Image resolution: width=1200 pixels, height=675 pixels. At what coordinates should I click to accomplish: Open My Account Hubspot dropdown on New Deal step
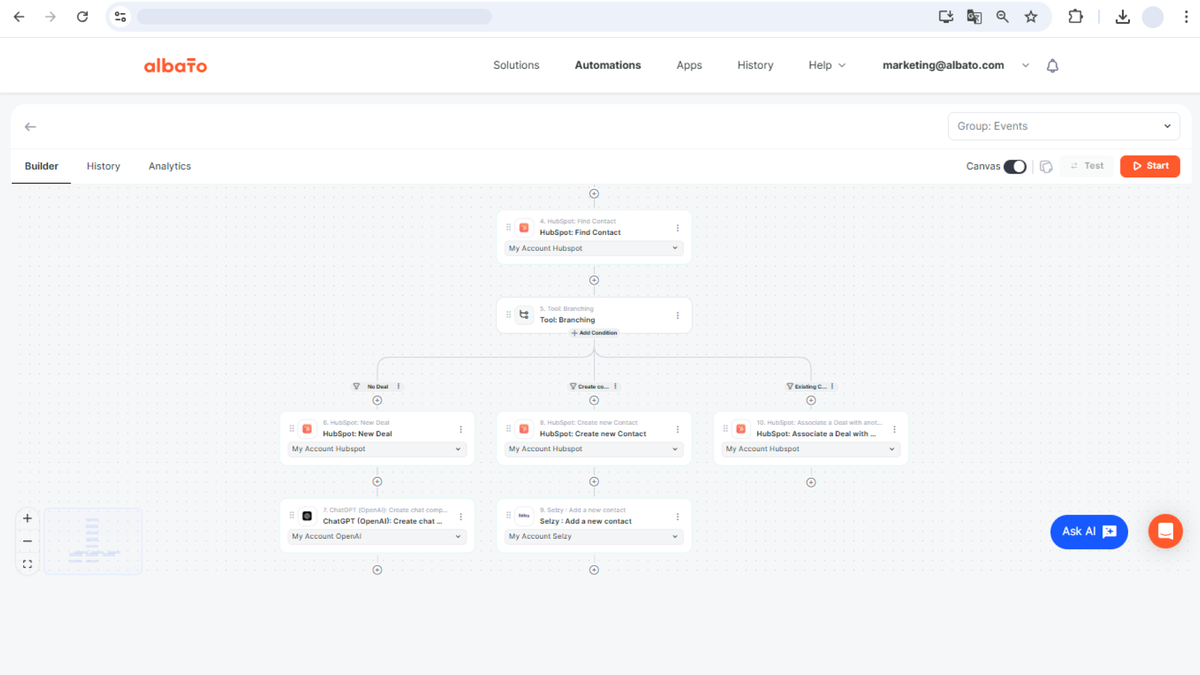(377, 449)
